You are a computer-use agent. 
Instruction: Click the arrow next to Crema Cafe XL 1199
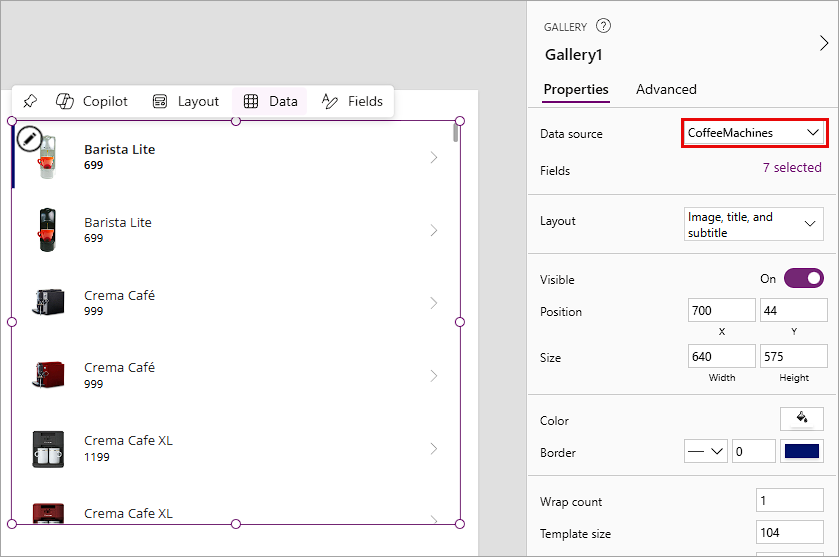click(433, 448)
